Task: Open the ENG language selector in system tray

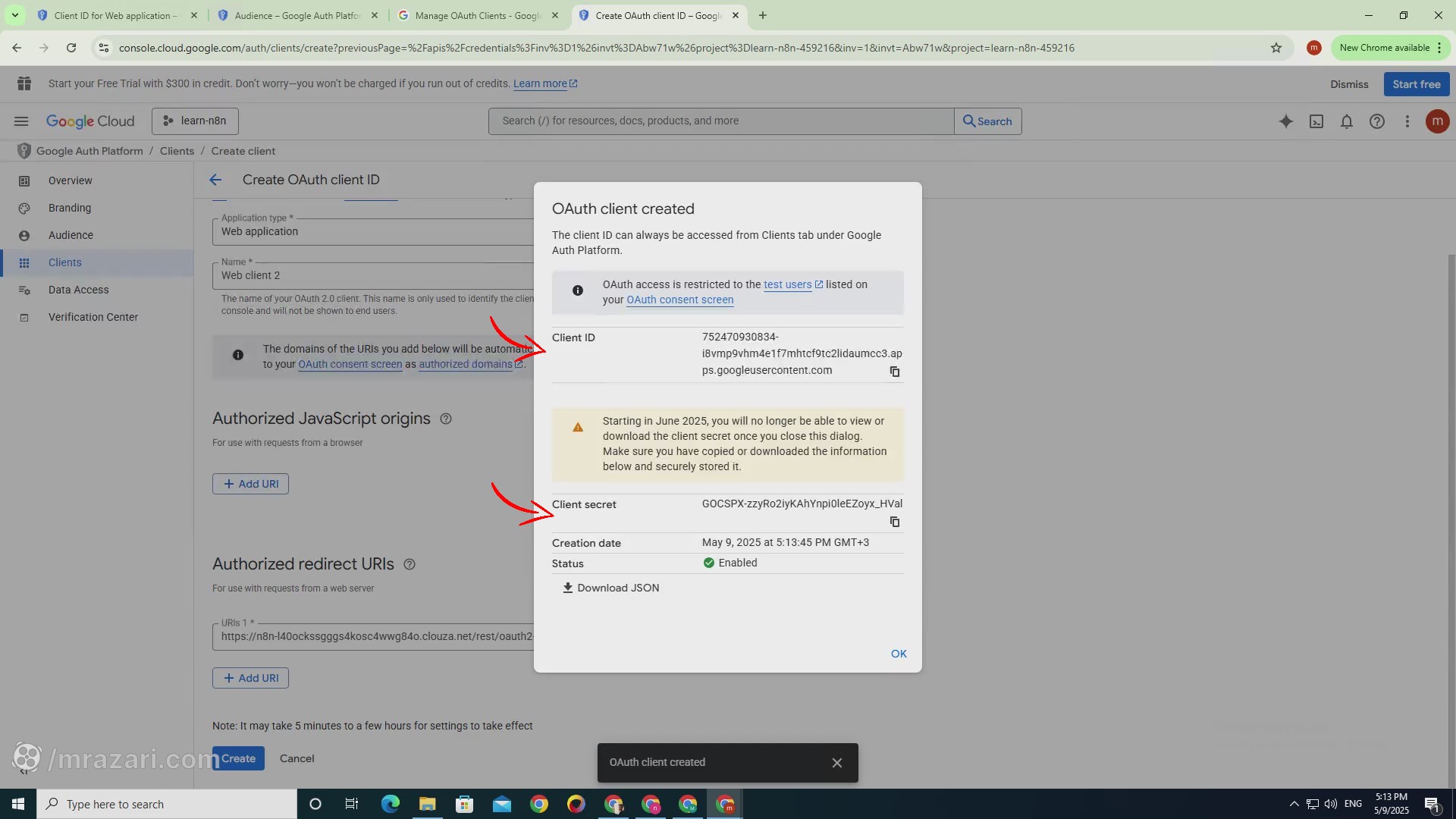Action: point(1354,804)
